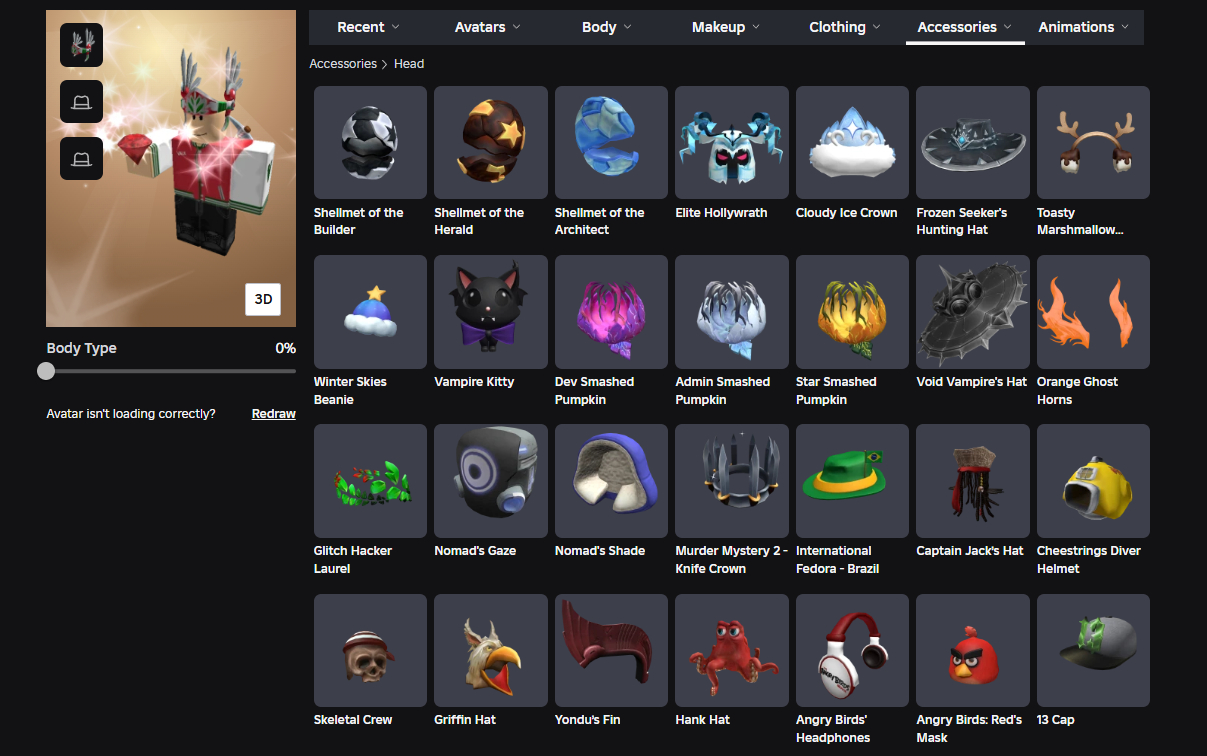The width and height of the screenshot is (1207, 756).
Task: Select Yondu's Fin accessory
Action: pos(611,651)
